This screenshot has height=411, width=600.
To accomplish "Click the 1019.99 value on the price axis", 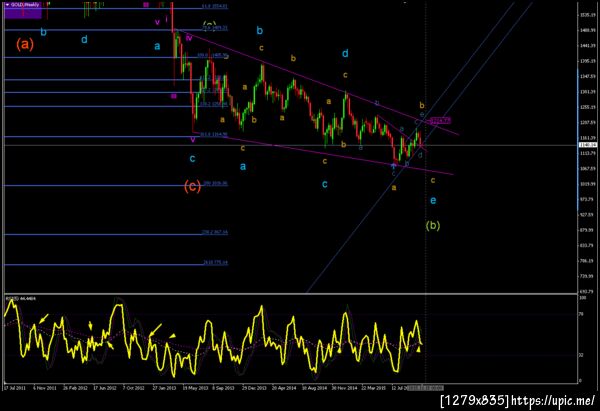I will pos(588,184).
